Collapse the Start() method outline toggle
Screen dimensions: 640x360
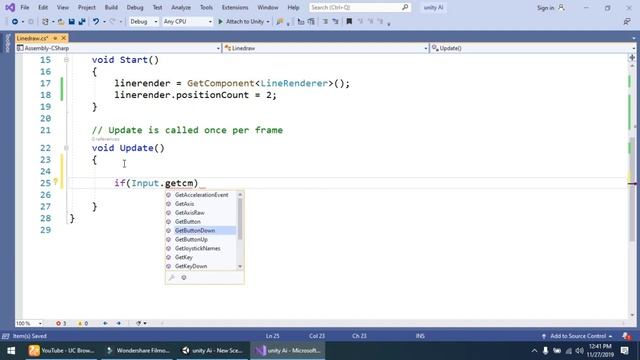[x=66, y=60]
